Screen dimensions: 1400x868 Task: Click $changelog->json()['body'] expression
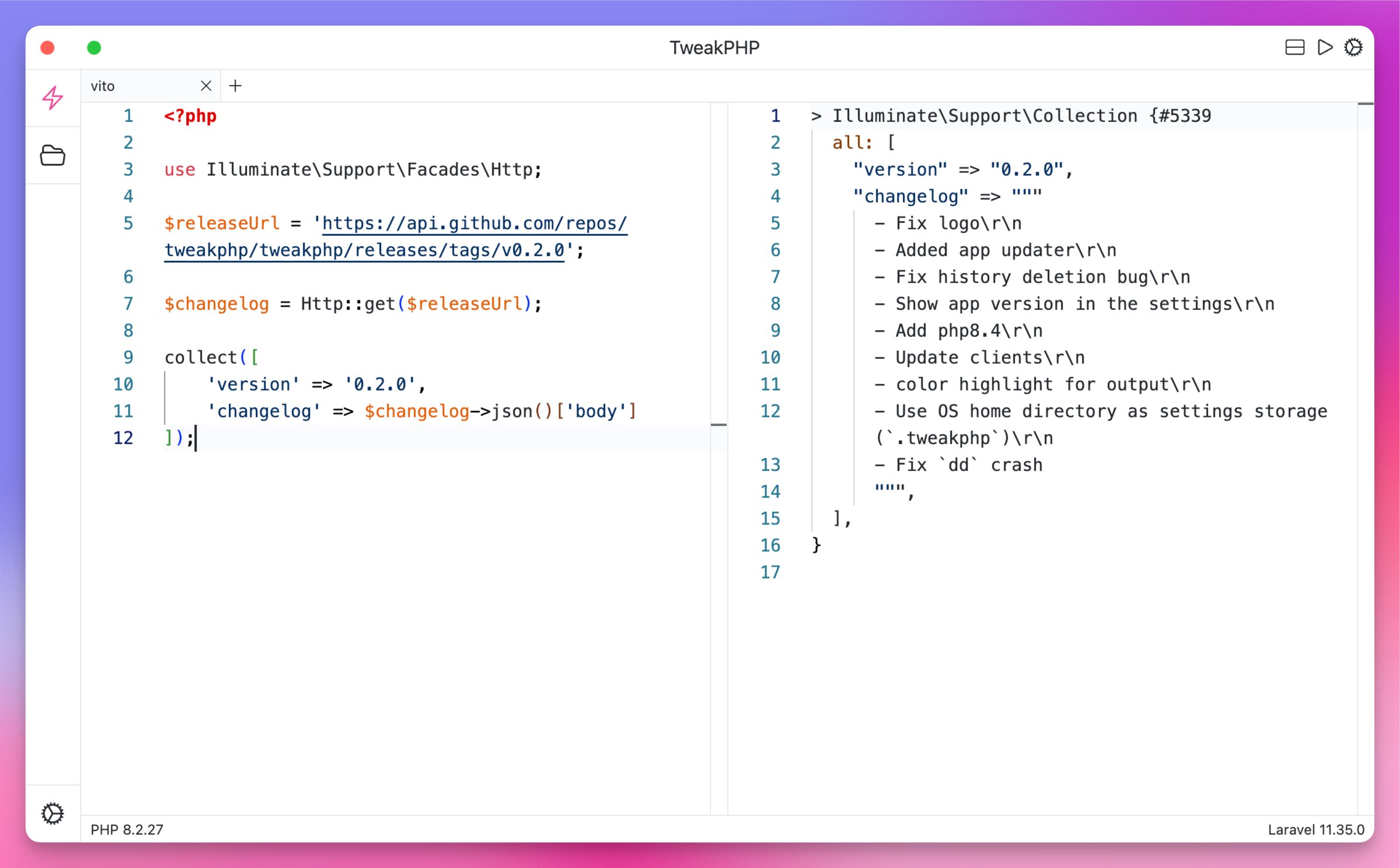click(x=500, y=411)
